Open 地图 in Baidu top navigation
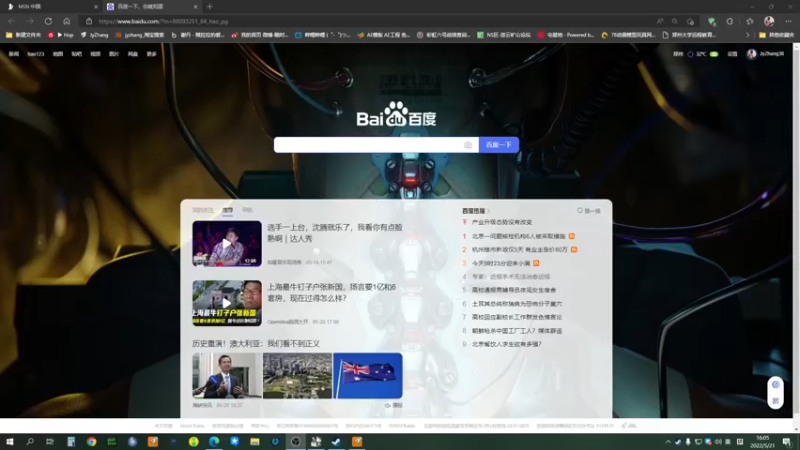 (x=58, y=54)
